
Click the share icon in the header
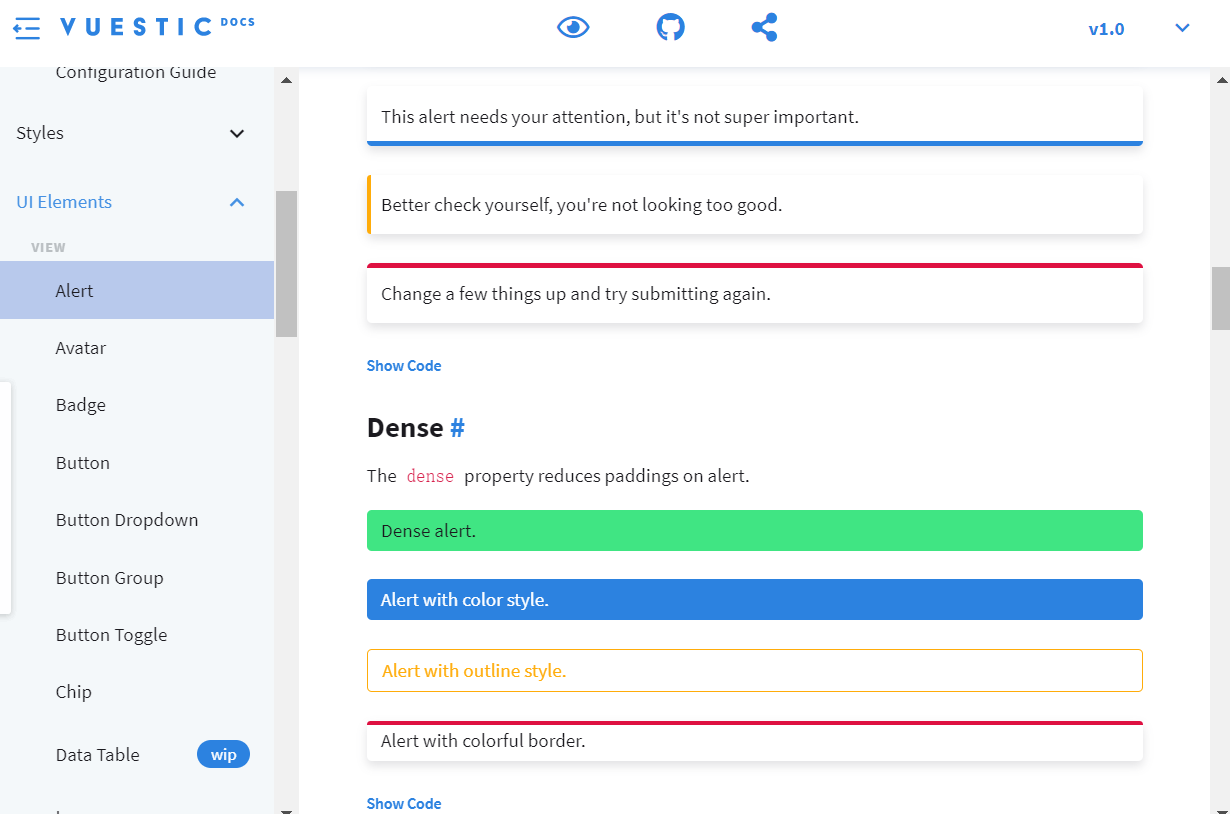(764, 27)
